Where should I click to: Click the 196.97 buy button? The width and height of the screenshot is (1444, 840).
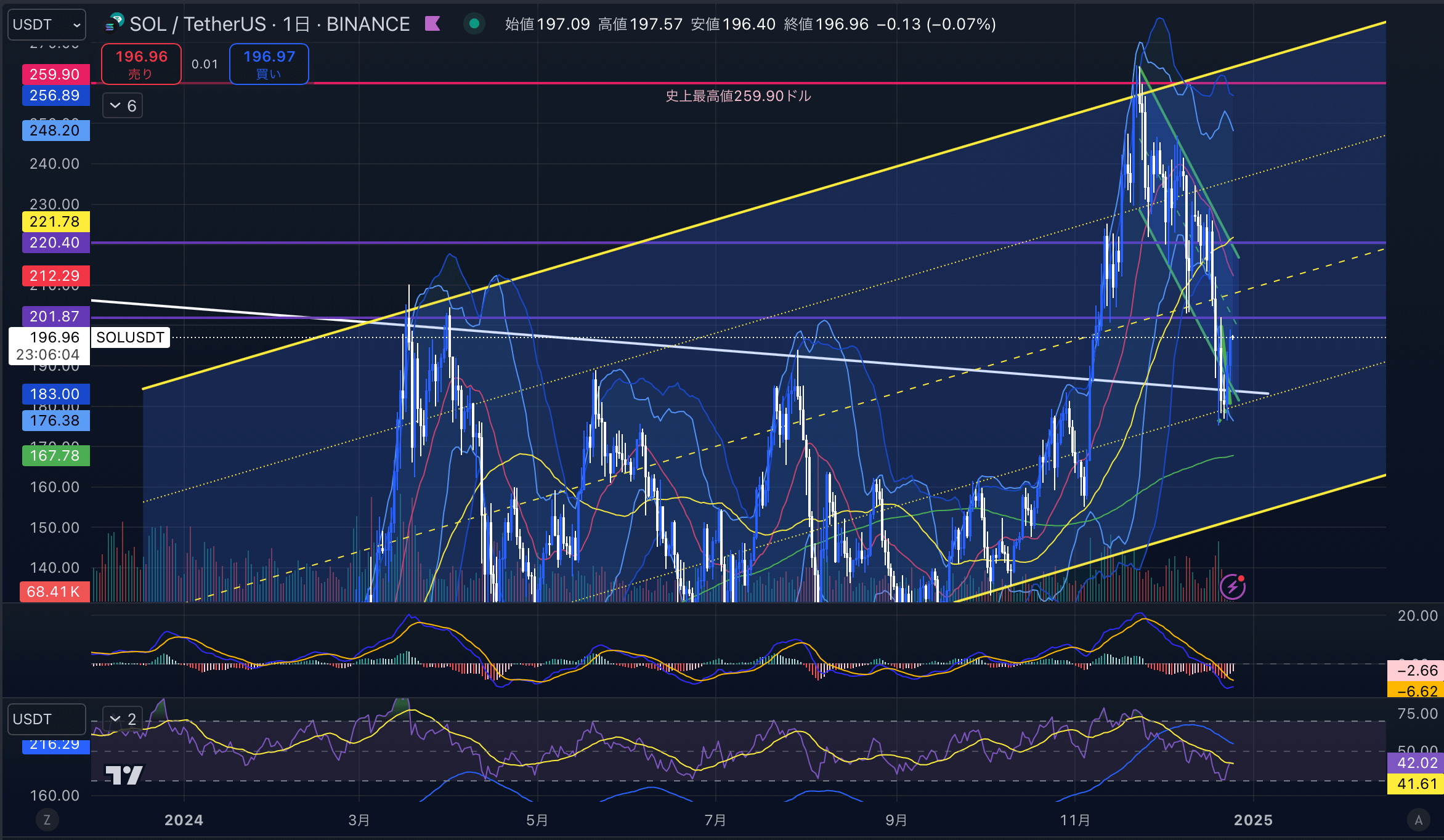click(x=269, y=64)
